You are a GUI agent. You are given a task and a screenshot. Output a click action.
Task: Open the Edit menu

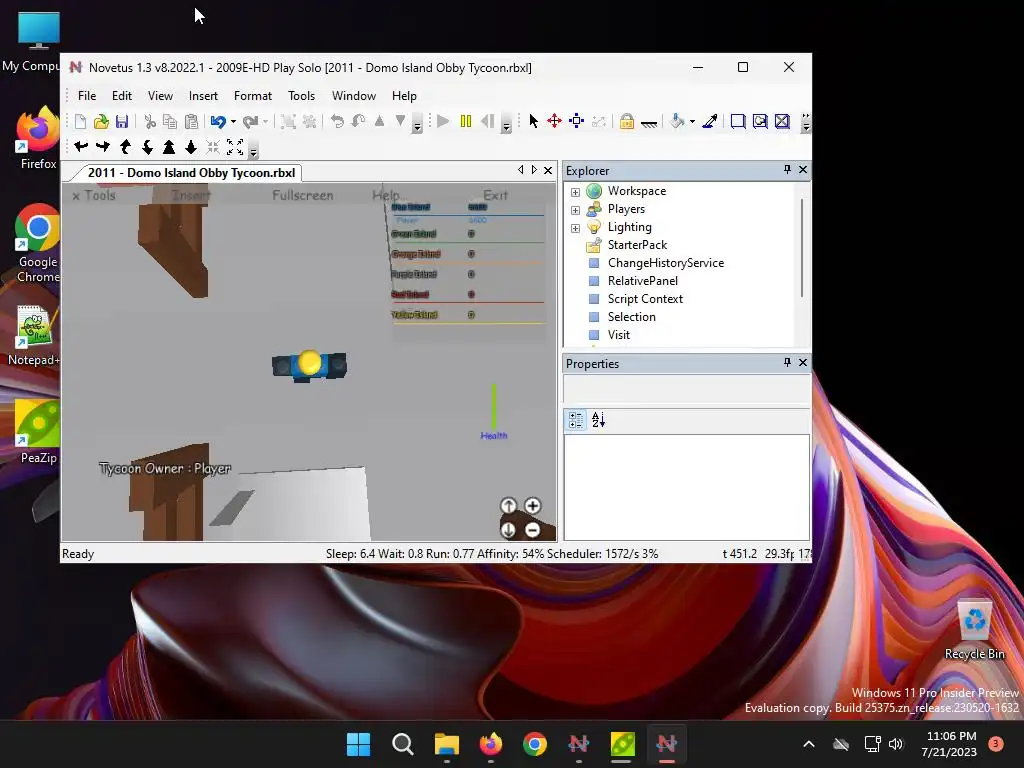121,96
